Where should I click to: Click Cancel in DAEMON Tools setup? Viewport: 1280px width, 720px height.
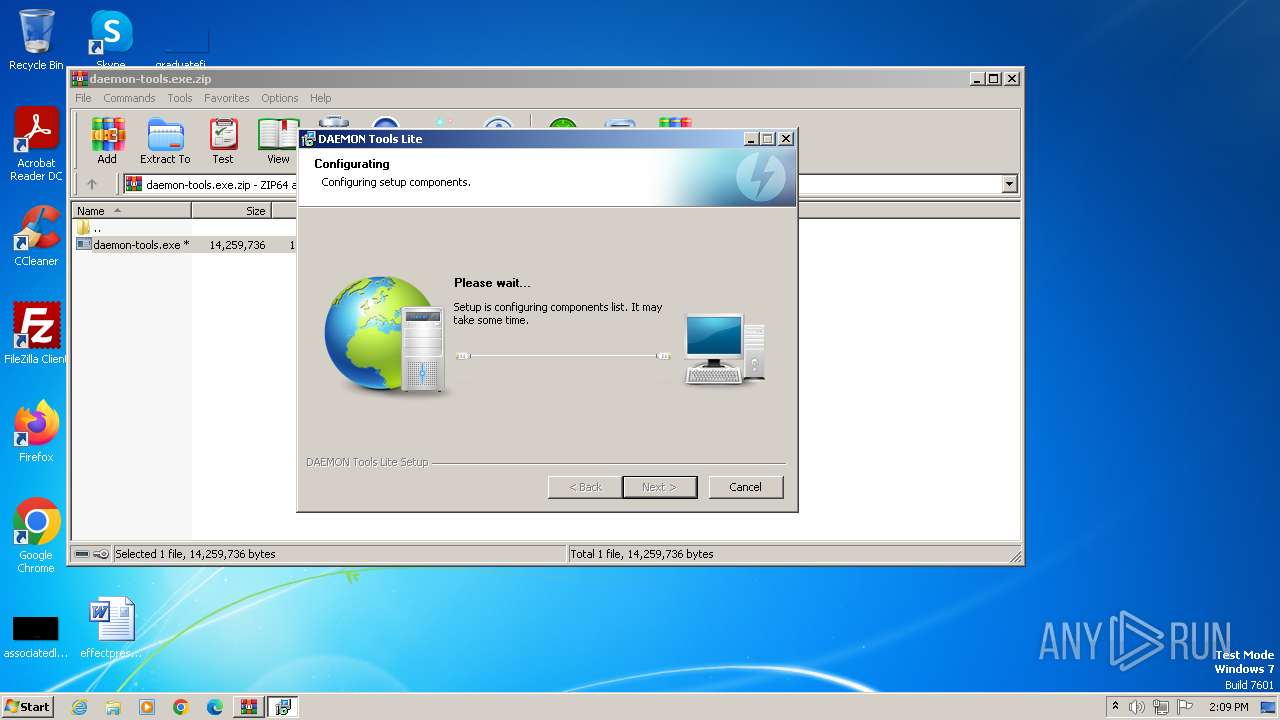(x=745, y=487)
